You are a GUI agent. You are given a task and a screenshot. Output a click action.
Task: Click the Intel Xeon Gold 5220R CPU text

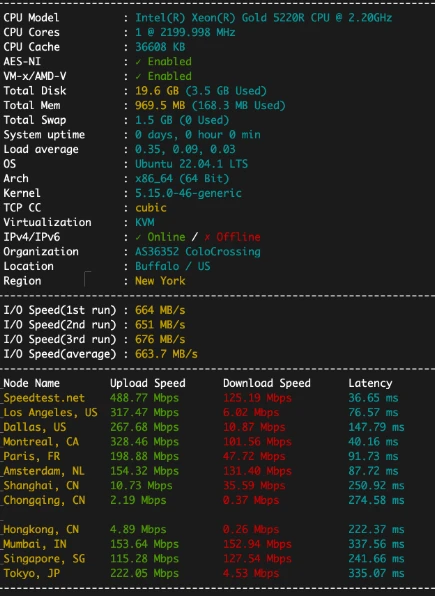264,18
